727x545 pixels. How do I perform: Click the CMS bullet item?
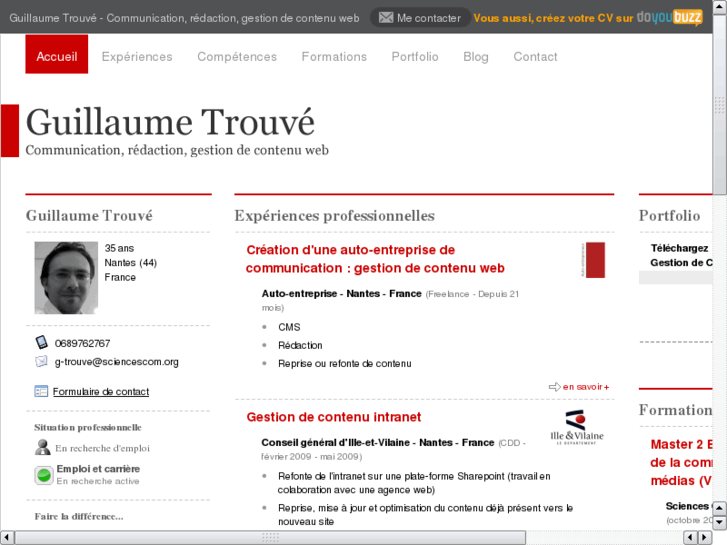click(289, 327)
